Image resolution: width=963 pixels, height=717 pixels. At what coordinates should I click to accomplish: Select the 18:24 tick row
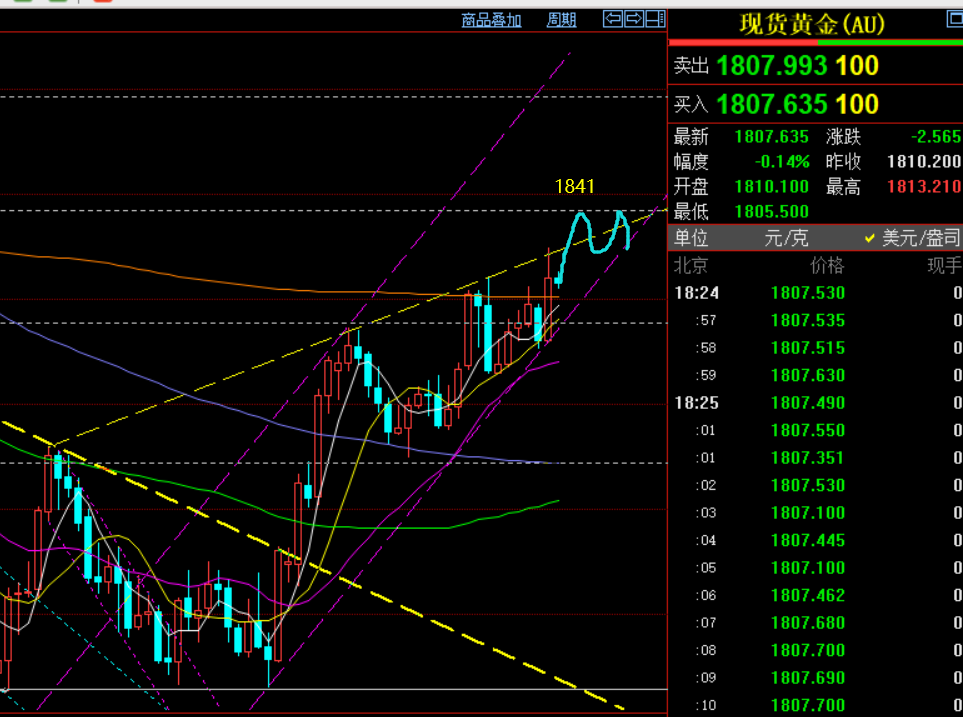click(816, 292)
